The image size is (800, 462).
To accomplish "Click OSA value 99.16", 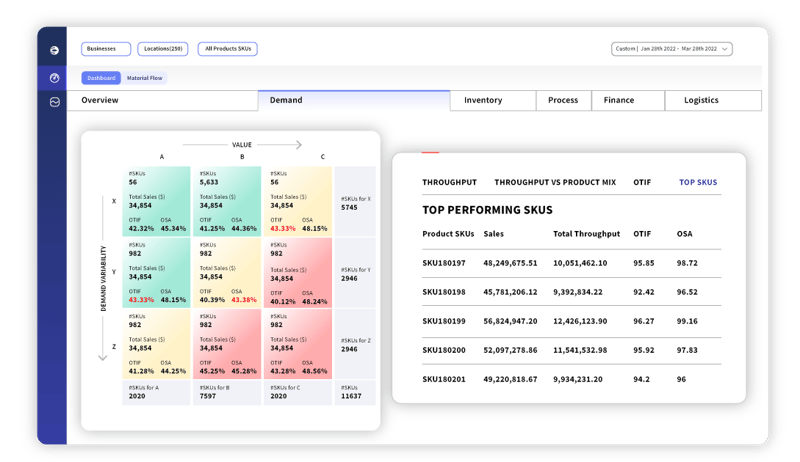I will tap(687, 321).
